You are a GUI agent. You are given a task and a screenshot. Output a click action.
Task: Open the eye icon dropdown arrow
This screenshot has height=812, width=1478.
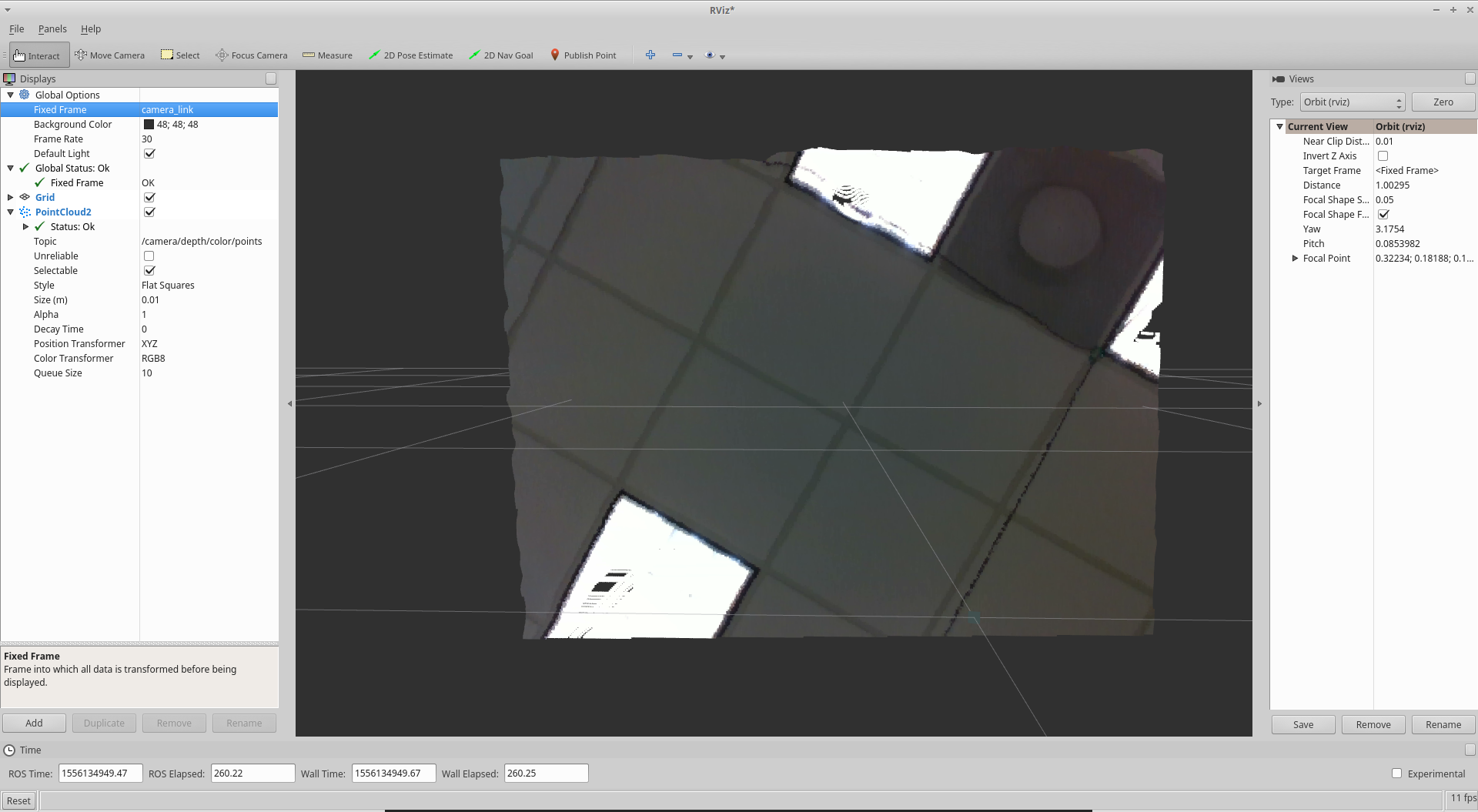tap(722, 56)
